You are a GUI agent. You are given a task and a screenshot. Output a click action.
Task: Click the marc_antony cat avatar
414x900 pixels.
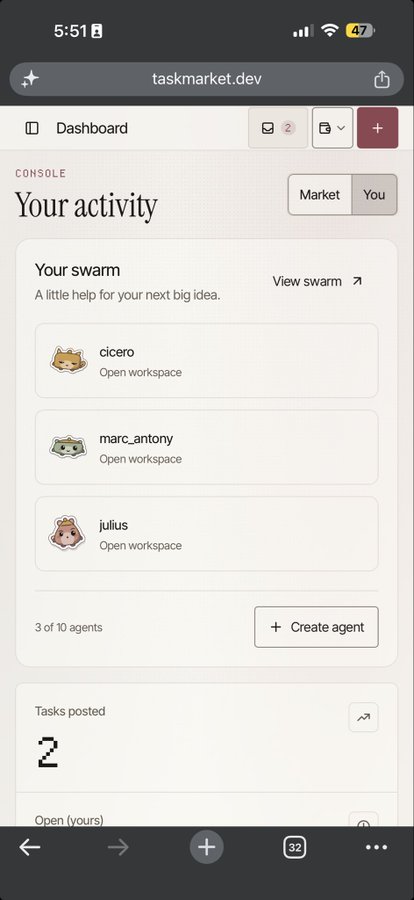tap(68, 447)
